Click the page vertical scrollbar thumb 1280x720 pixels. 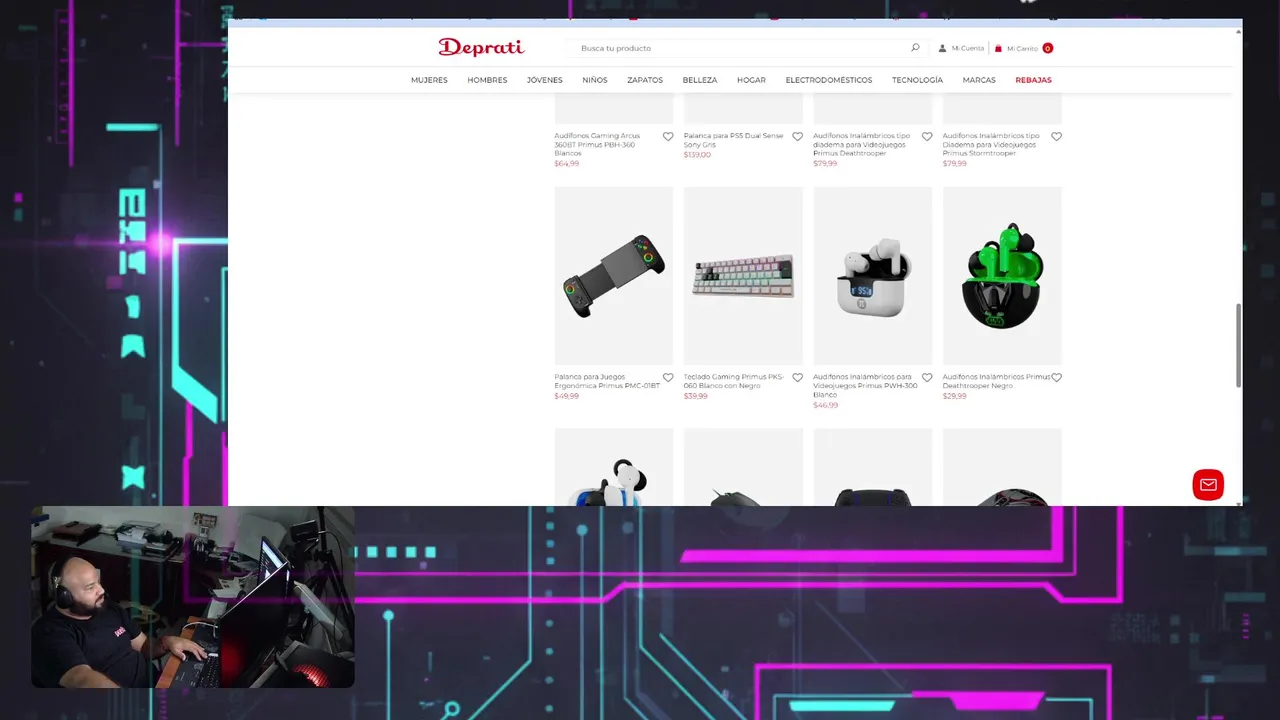point(1238,345)
